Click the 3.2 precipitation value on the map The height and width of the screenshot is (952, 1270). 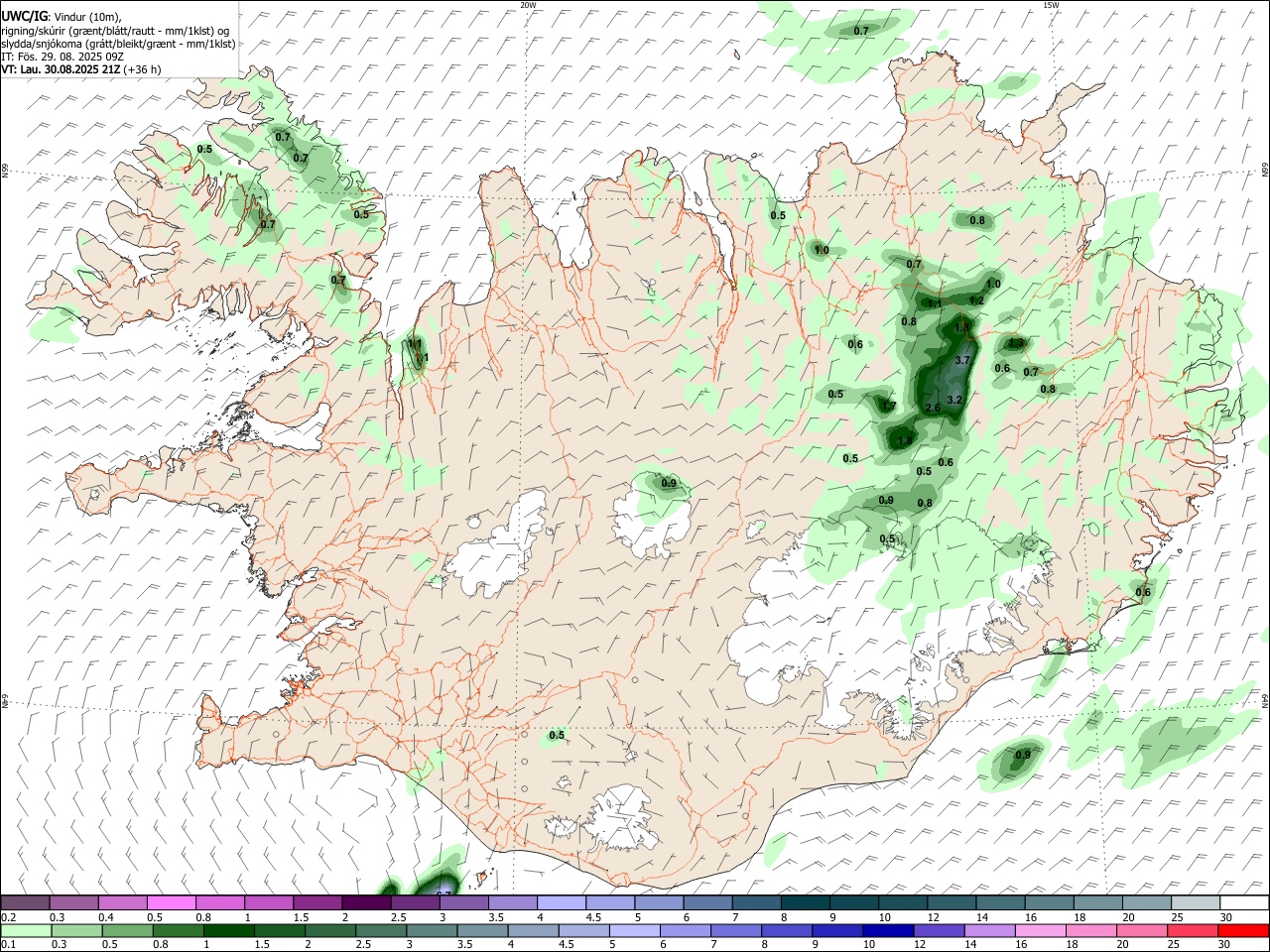point(954,400)
